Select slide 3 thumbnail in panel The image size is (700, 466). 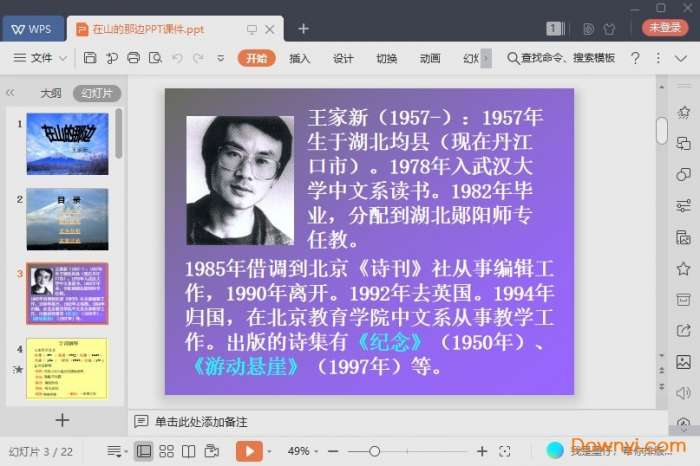[67, 294]
